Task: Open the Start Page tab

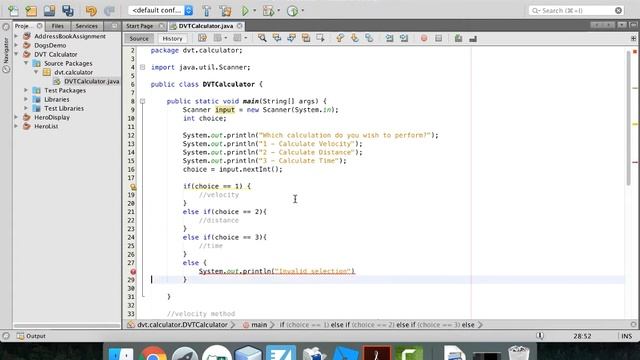Action: [139, 26]
